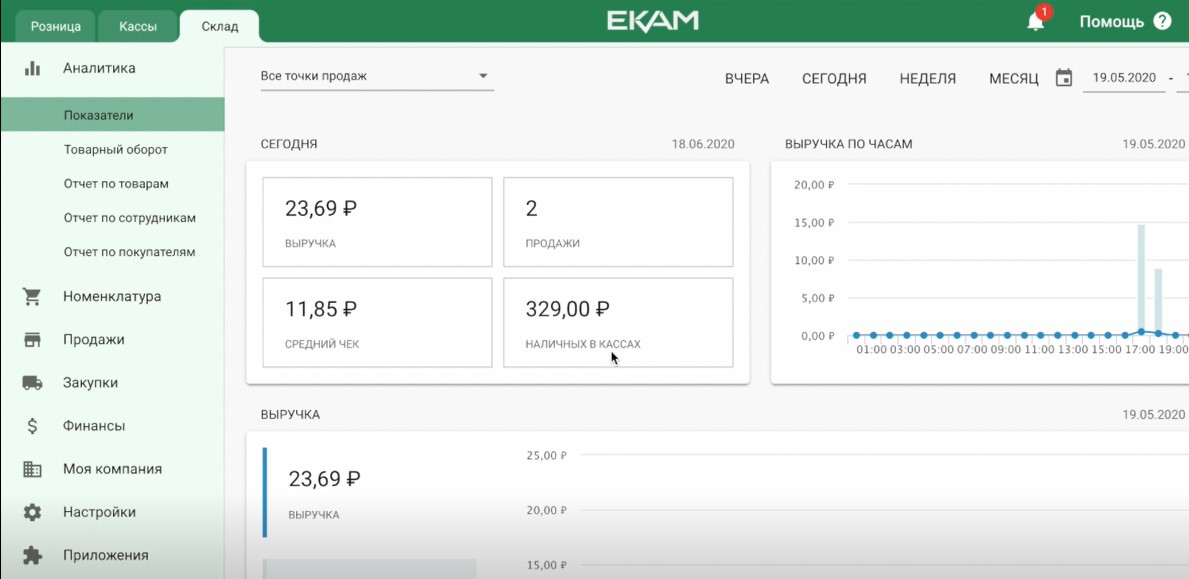Click the Наличных в кассах card
The height and width of the screenshot is (579, 1189).
(x=618, y=322)
